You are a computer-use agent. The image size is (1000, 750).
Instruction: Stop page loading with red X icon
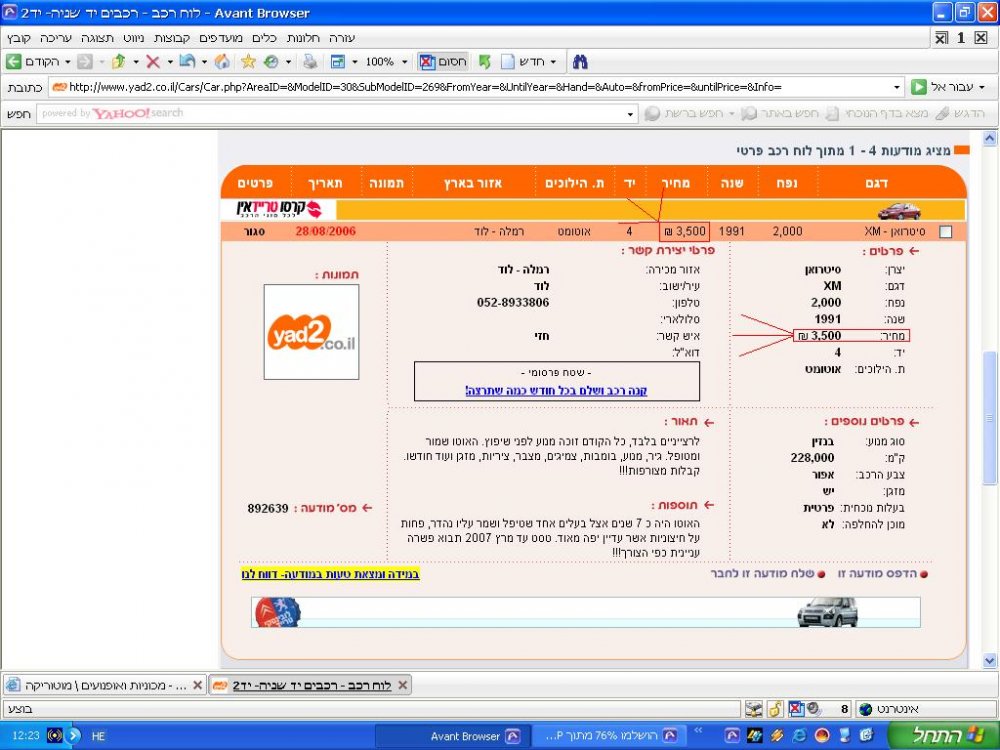[x=152, y=62]
